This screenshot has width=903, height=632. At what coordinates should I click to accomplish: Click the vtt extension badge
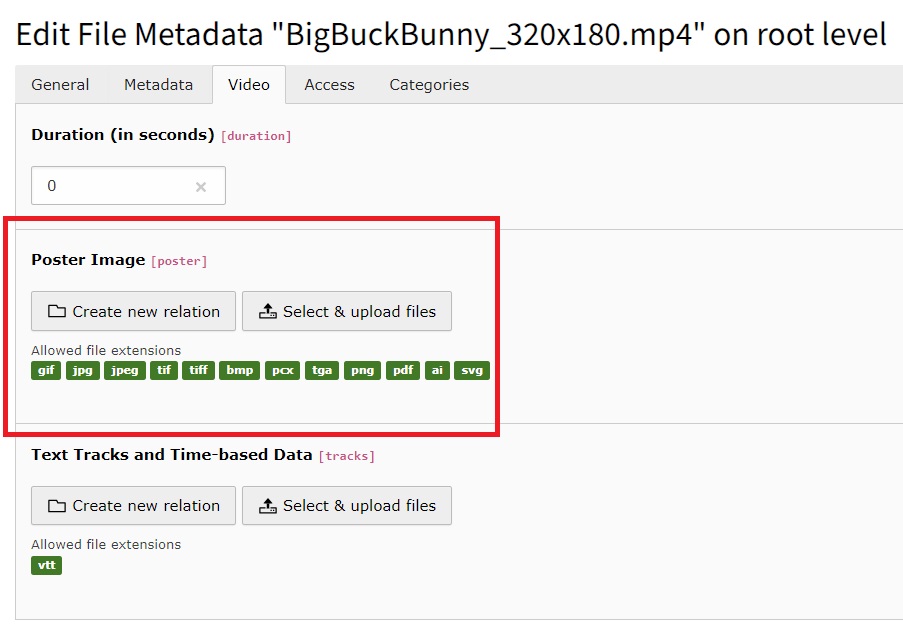click(x=46, y=565)
